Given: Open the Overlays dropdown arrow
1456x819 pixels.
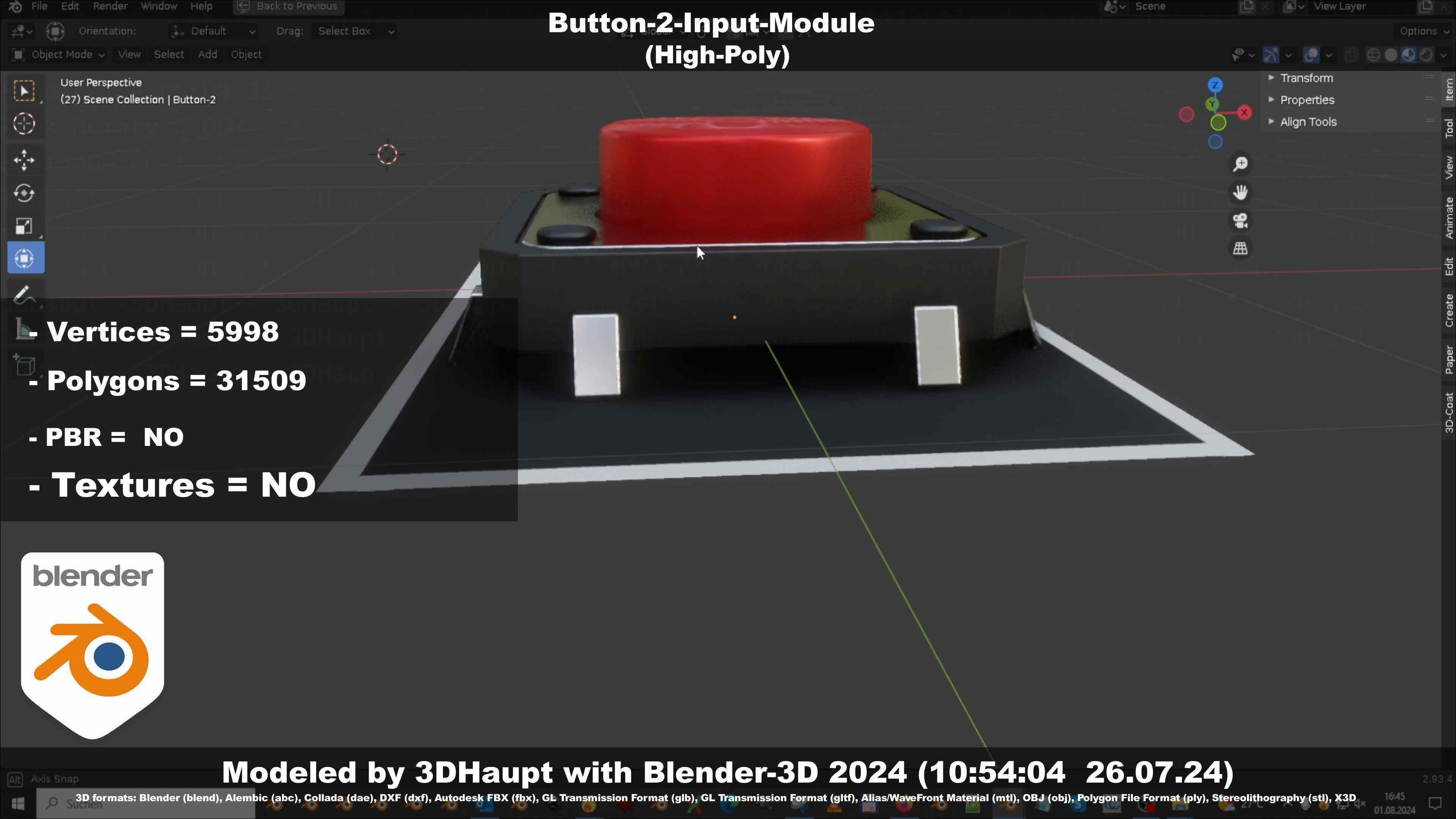Looking at the screenshot, I should (1329, 55).
